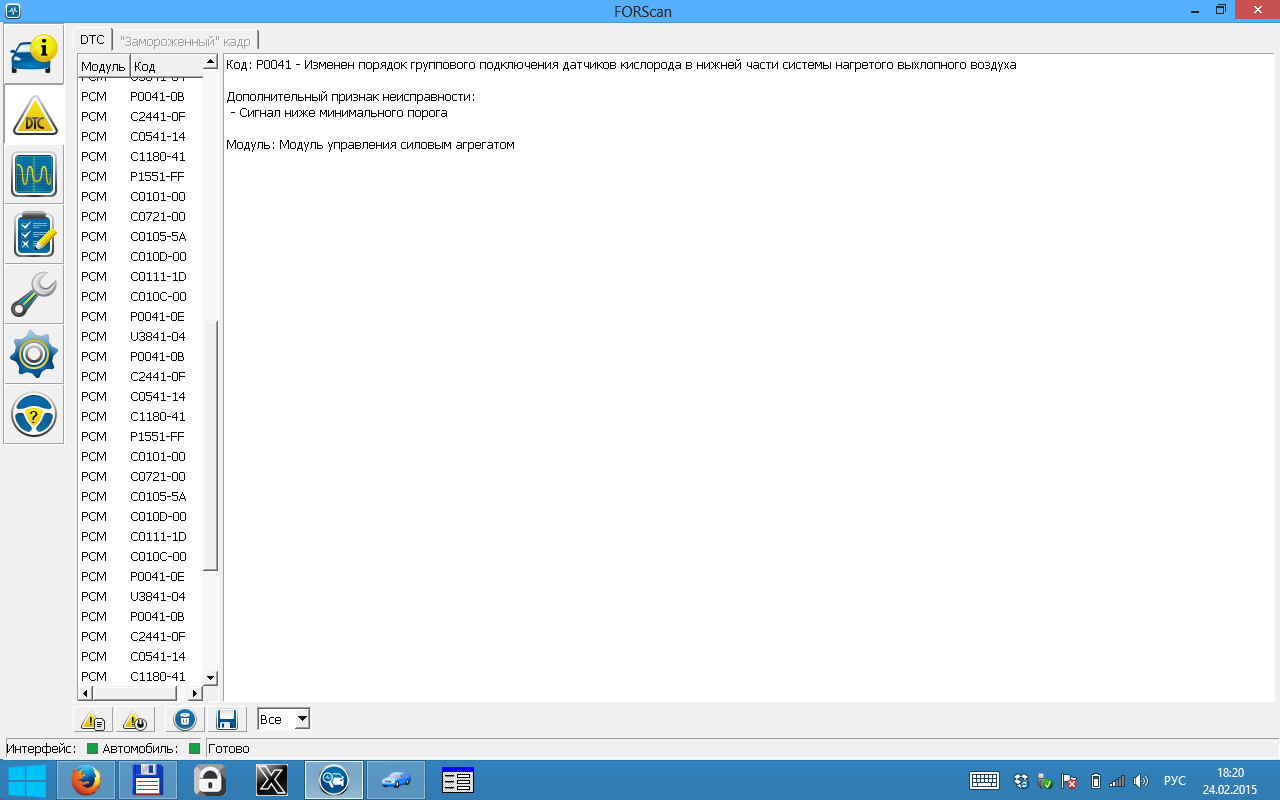1280x800 pixels.
Task: Click the FORScan title bar app icon
Action: [13, 10]
